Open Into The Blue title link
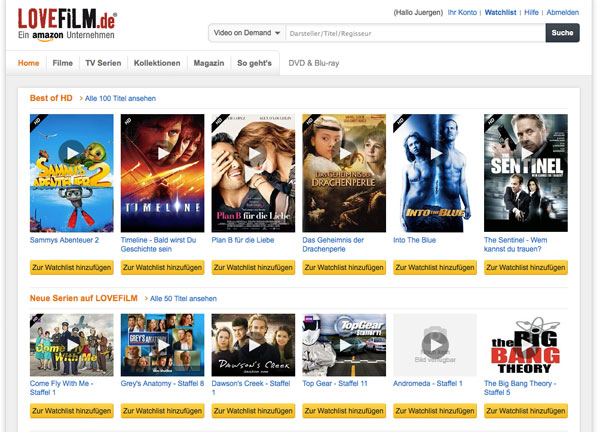Image resolution: width=600 pixels, height=432 pixels. click(x=414, y=240)
